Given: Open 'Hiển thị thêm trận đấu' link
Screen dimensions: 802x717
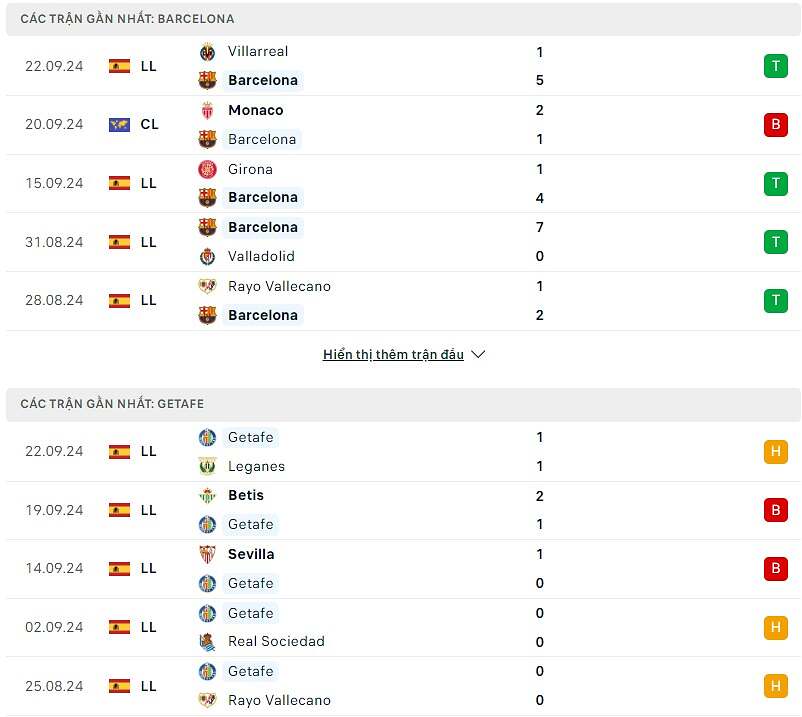Looking at the screenshot, I should [x=393, y=354].
